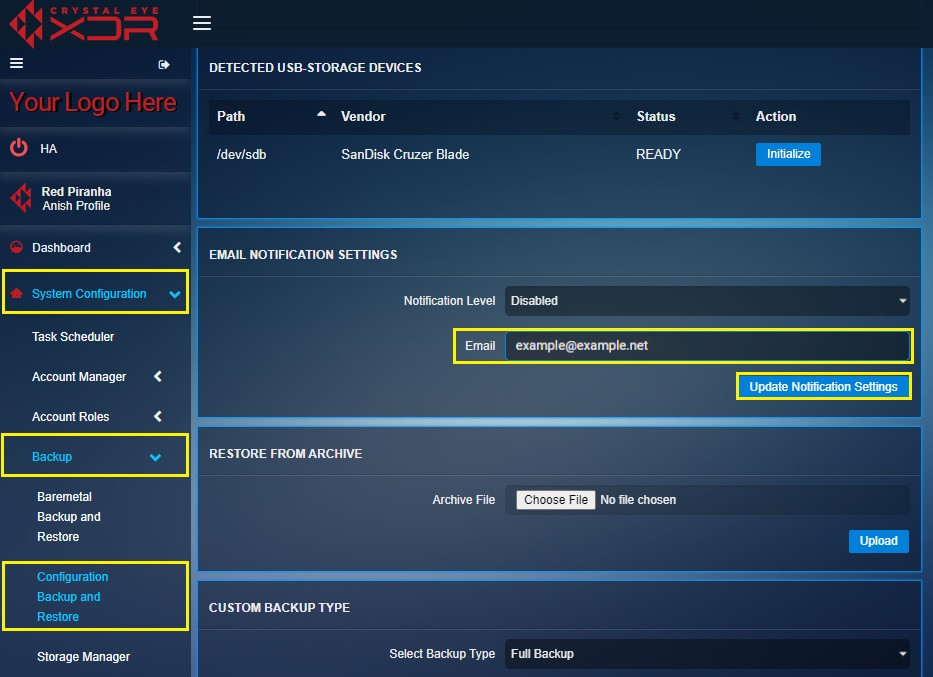This screenshot has height=677, width=933.
Task: Collapse the Backup submenu chevron
Action: point(155,457)
